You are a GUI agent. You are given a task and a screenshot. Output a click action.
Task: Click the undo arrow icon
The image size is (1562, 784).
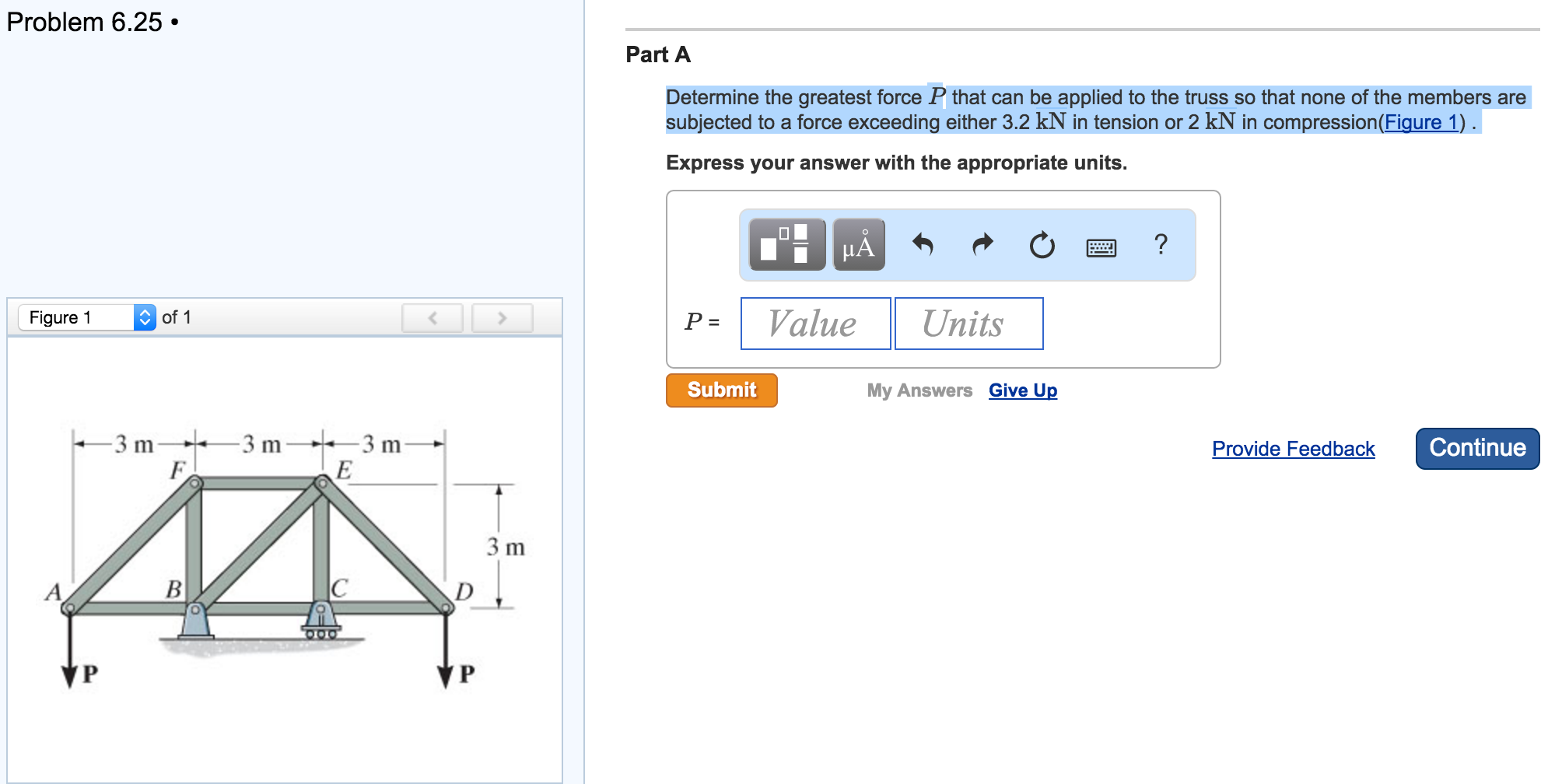click(923, 245)
